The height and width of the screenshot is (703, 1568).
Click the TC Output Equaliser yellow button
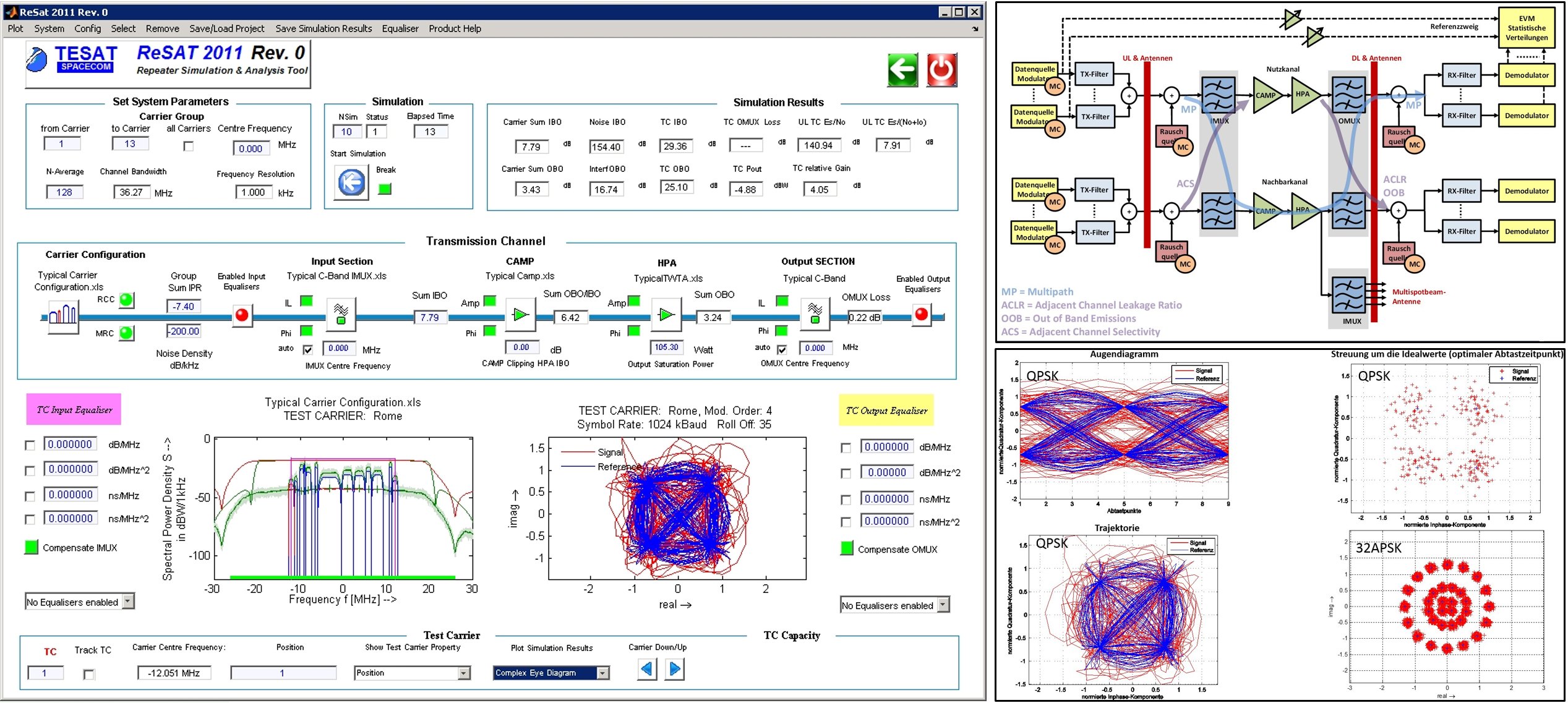point(886,411)
